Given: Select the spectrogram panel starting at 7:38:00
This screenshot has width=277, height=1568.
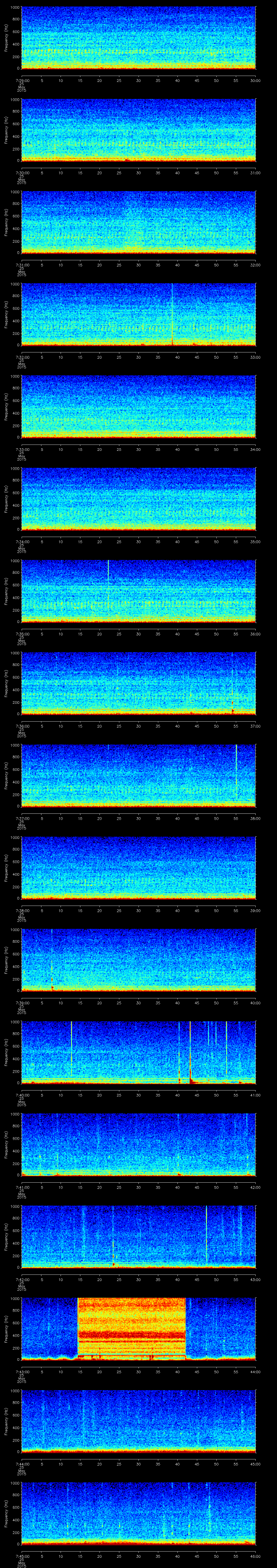Looking at the screenshot, I should coord(138,868).
